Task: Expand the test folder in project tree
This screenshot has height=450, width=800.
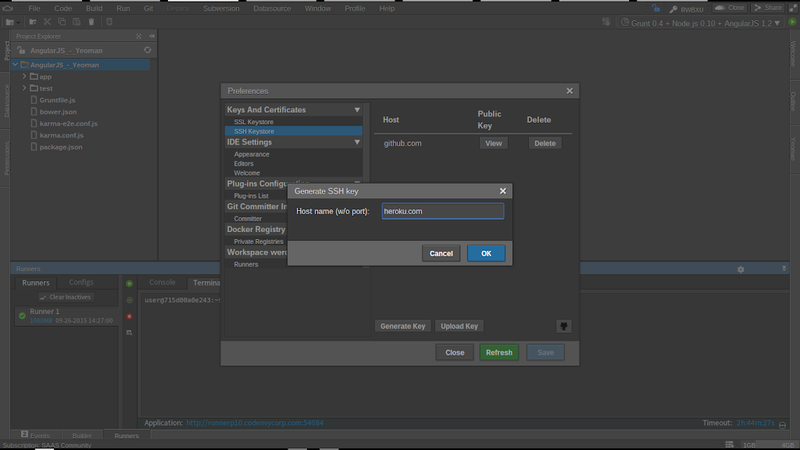Action: (x=24, y=89)
